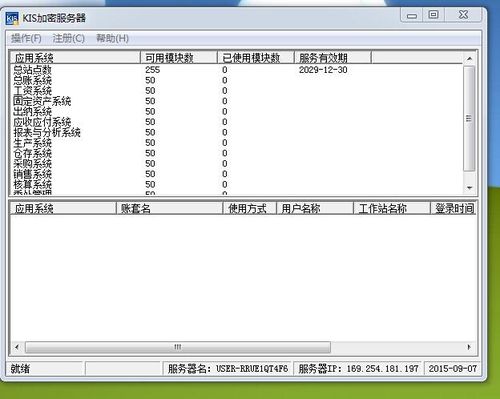Click the 已使用模块数 column header
Screen dimensions: 500x399
point(256,58)
